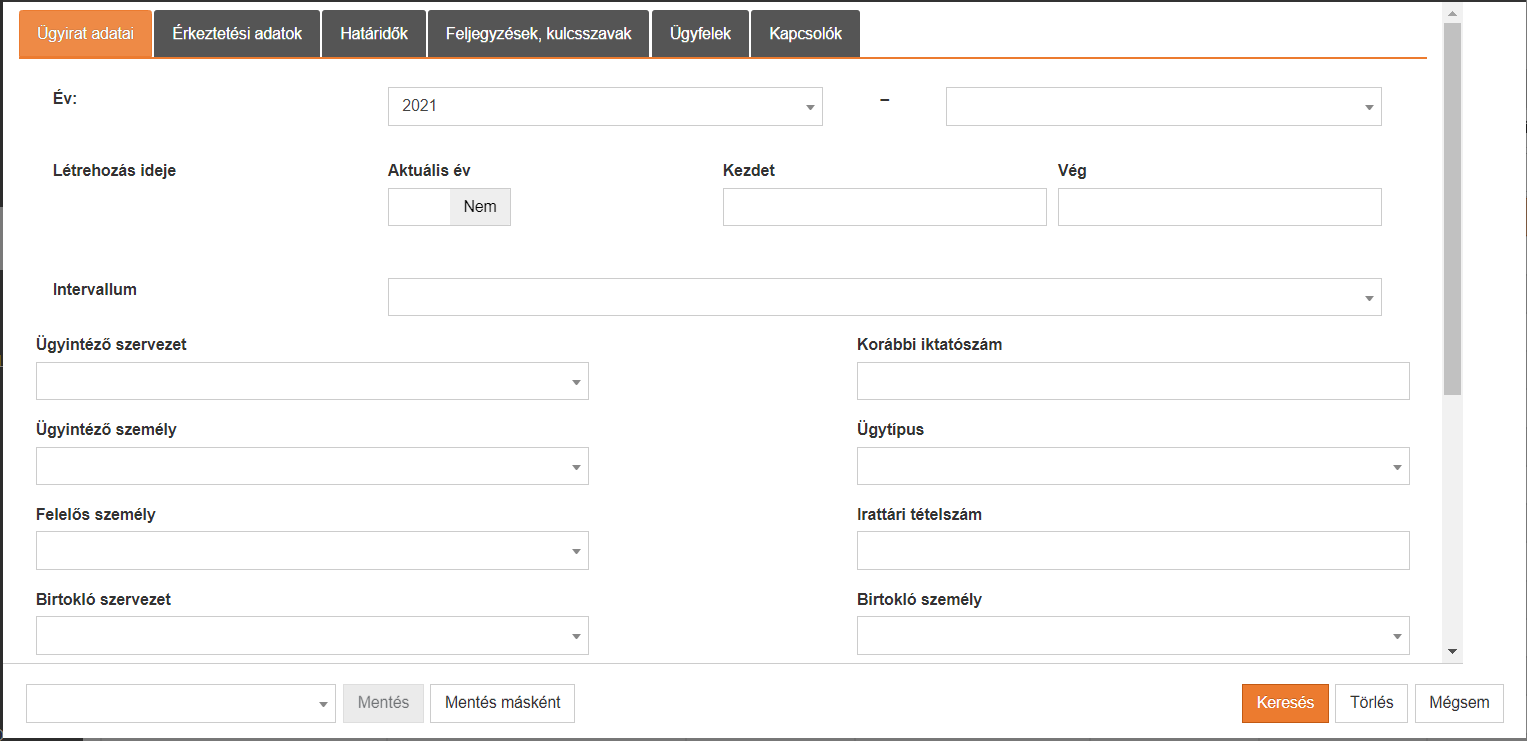Open the Év 2021 dropdown
Viewport: 1527px width, 741px height.
pyautogui.click(x=605, y=106)
